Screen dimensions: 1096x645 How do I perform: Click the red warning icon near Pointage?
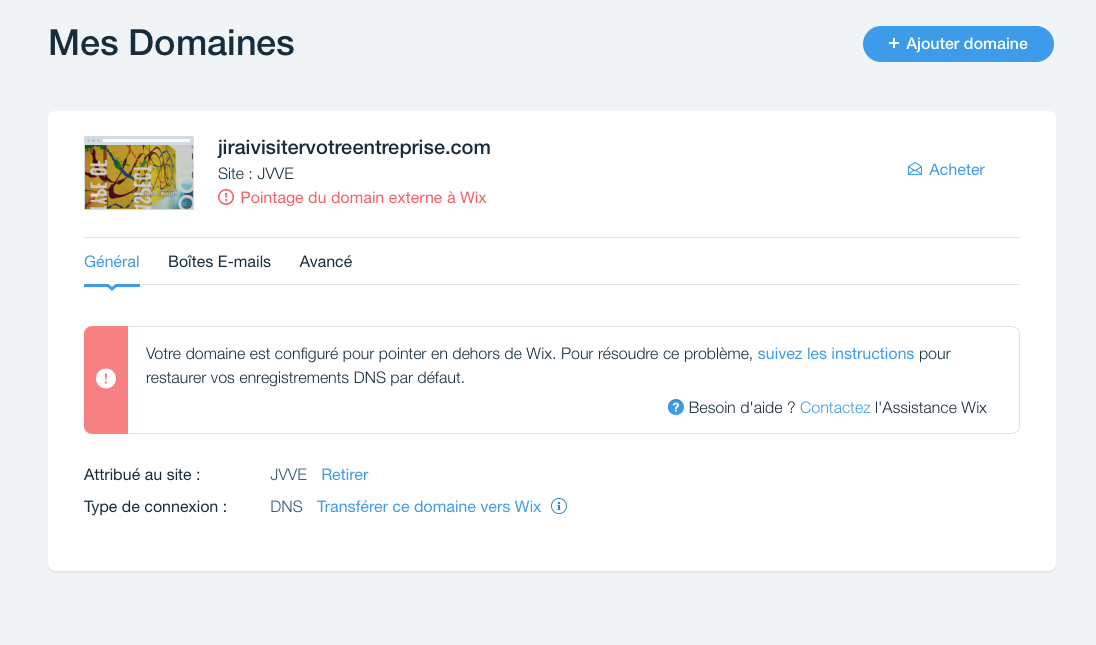226,197
